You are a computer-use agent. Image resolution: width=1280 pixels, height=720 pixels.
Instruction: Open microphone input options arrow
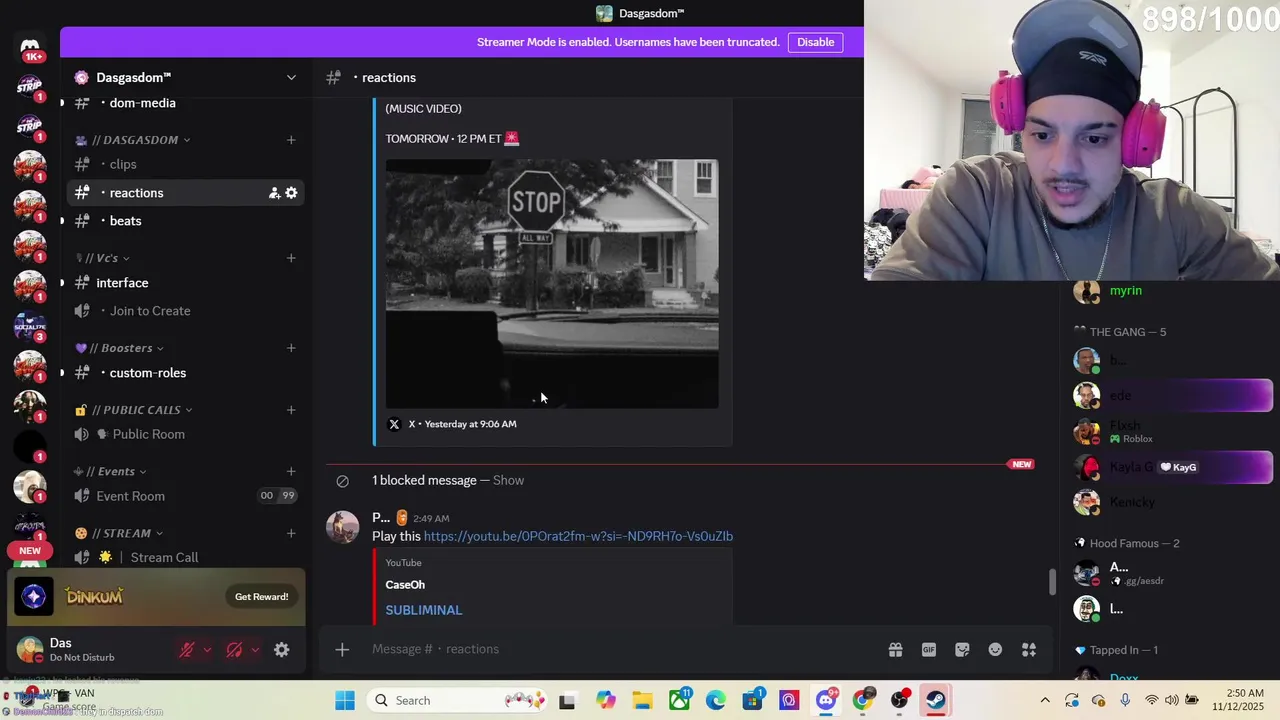(x=207, y=650)
